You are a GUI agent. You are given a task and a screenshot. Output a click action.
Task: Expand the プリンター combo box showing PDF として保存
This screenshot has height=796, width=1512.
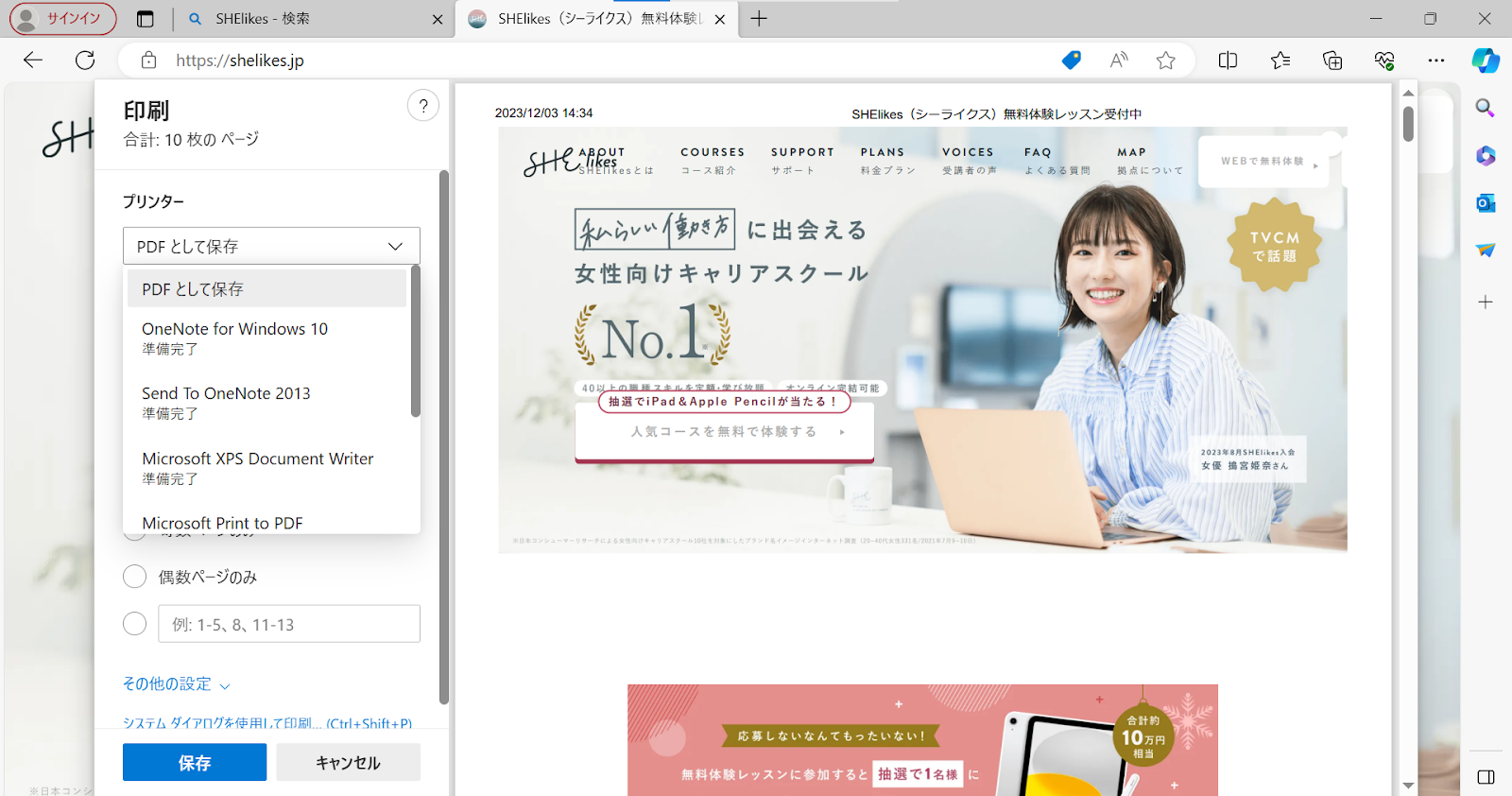point(271,246)
